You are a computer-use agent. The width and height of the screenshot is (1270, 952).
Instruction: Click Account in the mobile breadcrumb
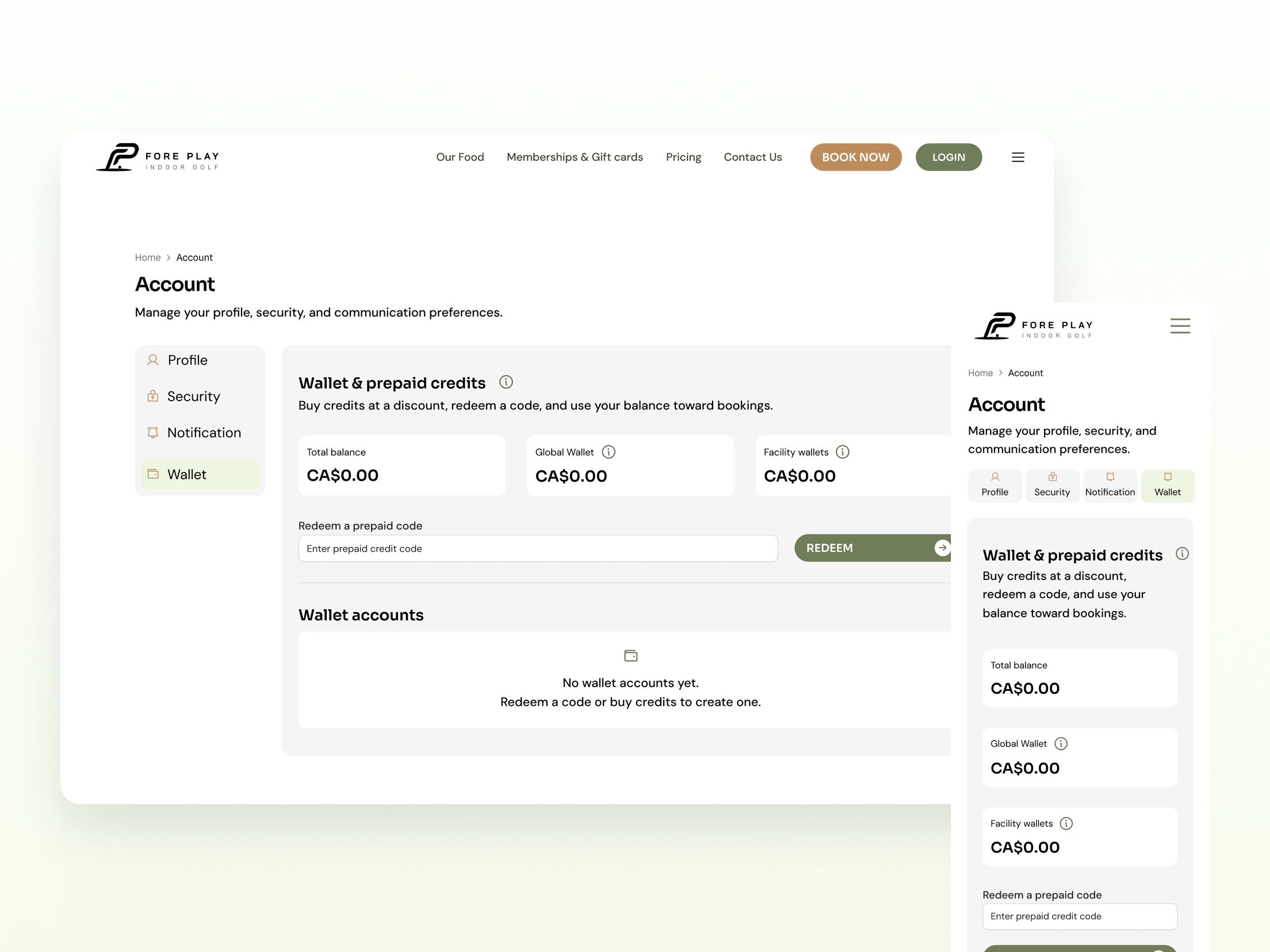(x=1025, y=373)
